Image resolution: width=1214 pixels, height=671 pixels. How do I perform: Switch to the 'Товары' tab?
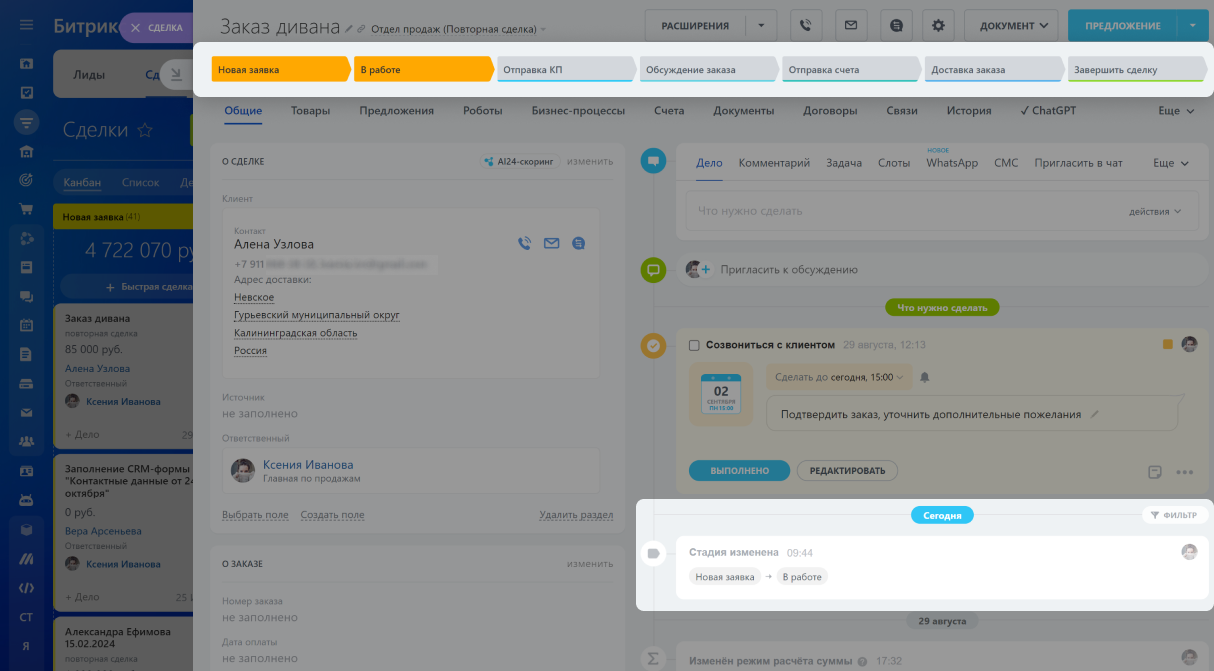point(310,111)
